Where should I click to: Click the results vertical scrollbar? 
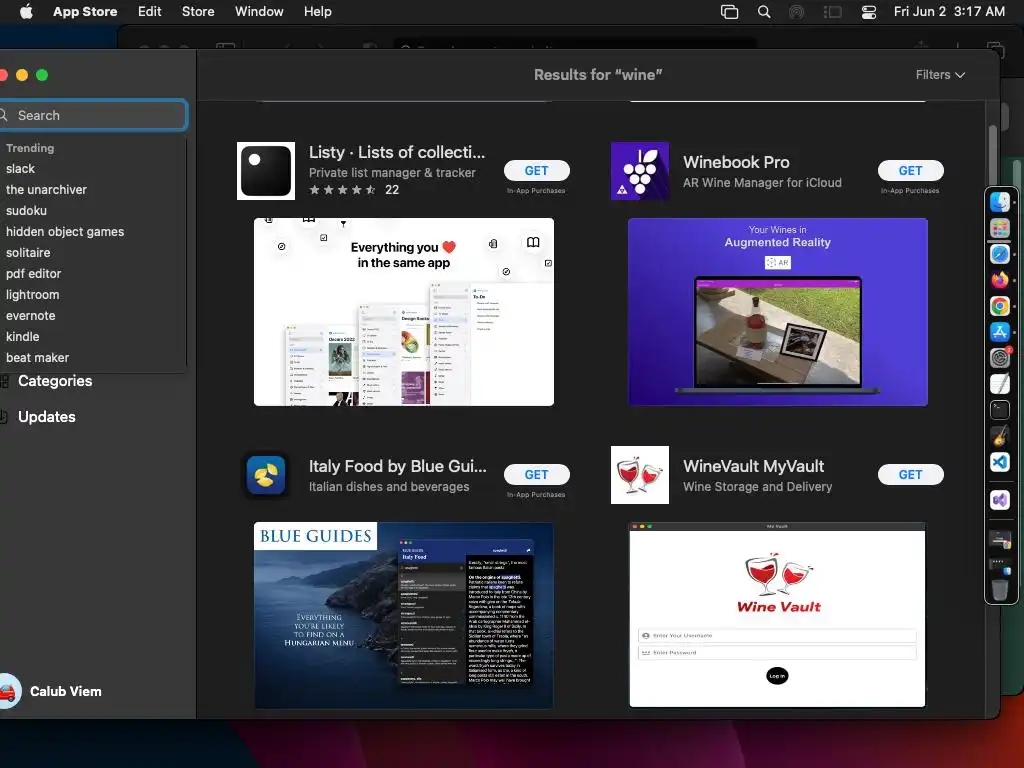[x=993, y=154]
